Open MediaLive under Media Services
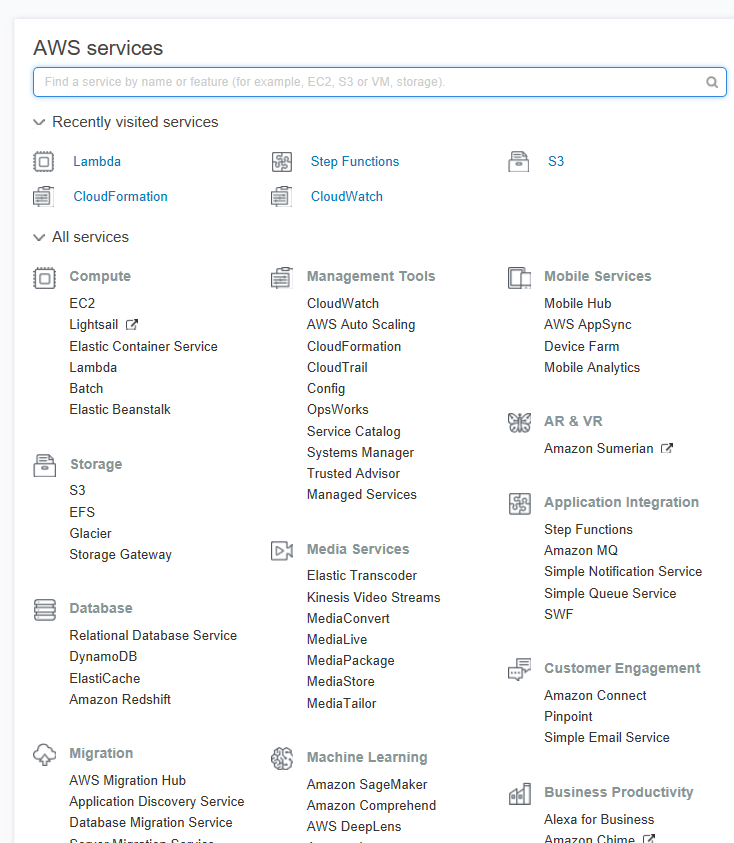The image size is (734, 843). coord(337,639)
